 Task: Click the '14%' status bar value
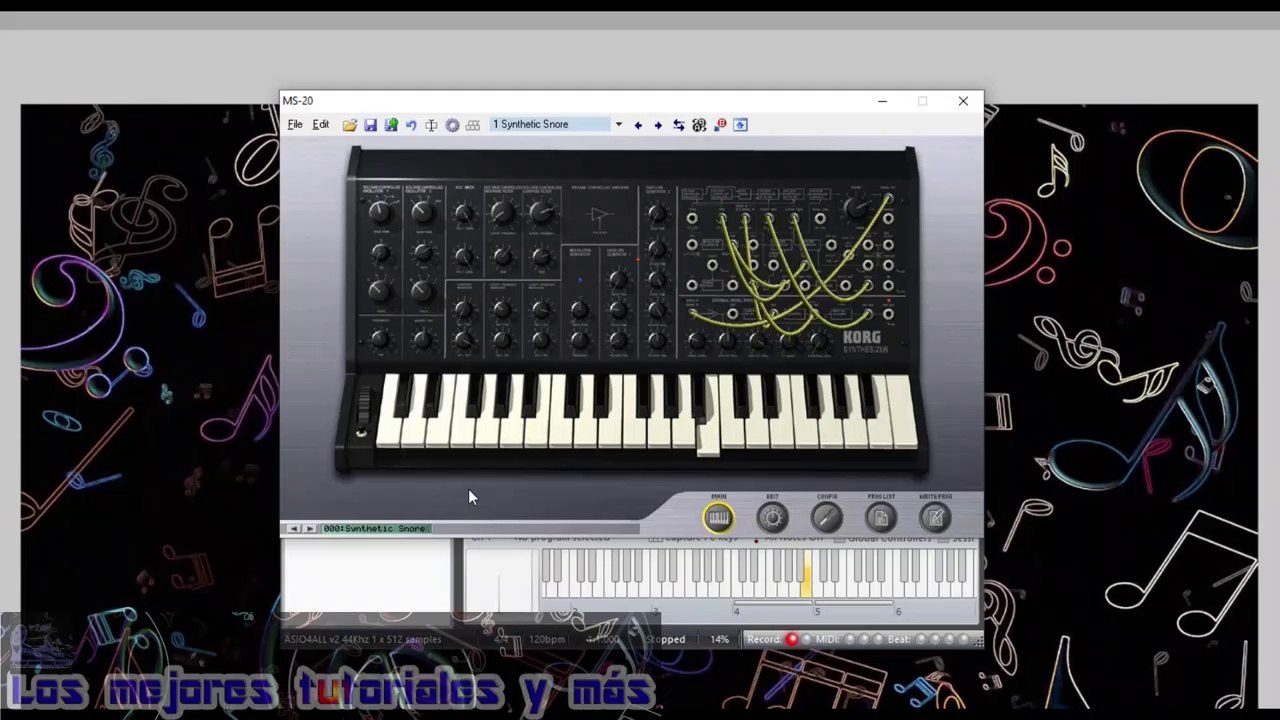(719, 640)
